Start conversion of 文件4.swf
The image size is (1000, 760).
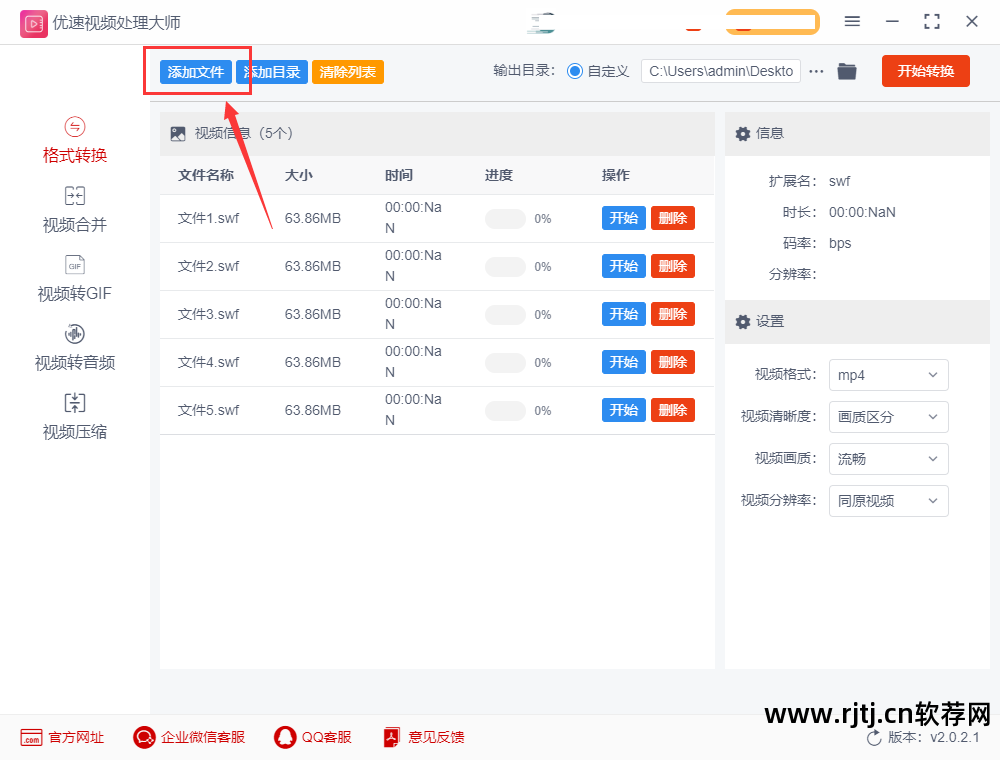[624, 362]
